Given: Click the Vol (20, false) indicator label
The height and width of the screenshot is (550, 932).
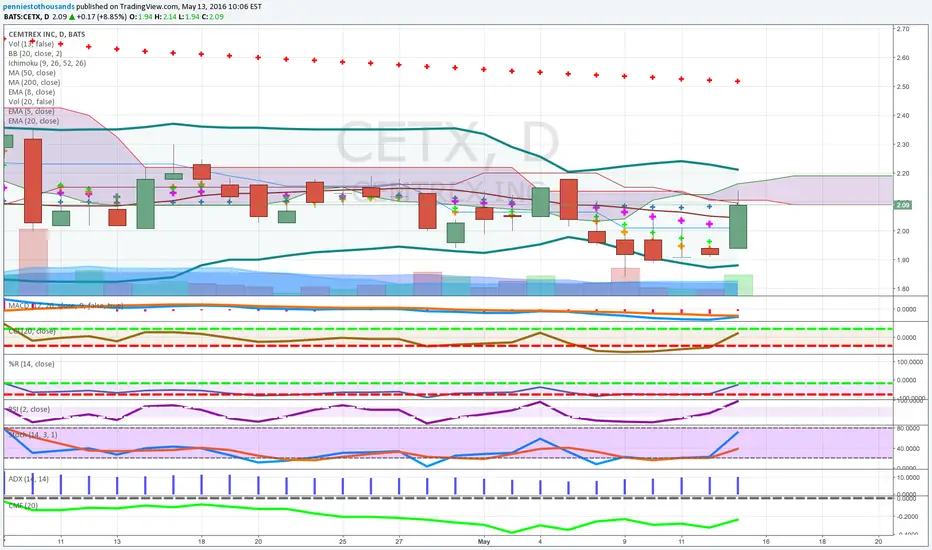Looking at the screenshot, I should [x=31, y=102].
